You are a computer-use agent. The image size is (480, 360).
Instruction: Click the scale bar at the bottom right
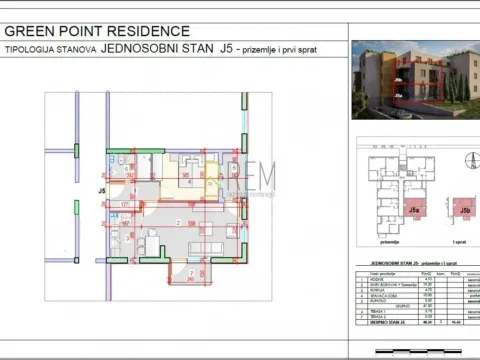pyautogui.click(x=419, y=351)
